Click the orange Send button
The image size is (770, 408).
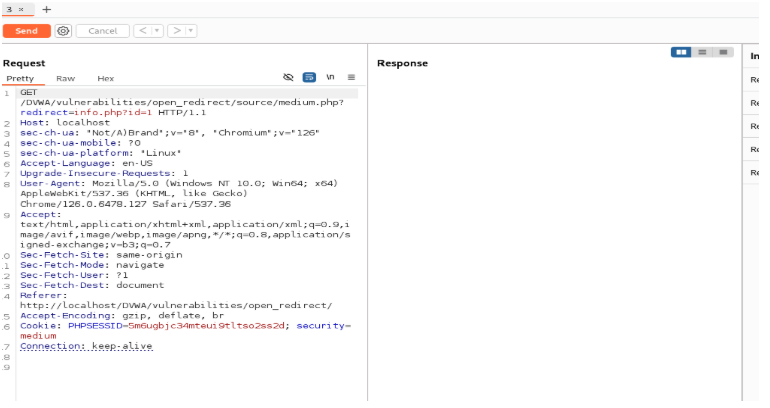pos(27,31)
